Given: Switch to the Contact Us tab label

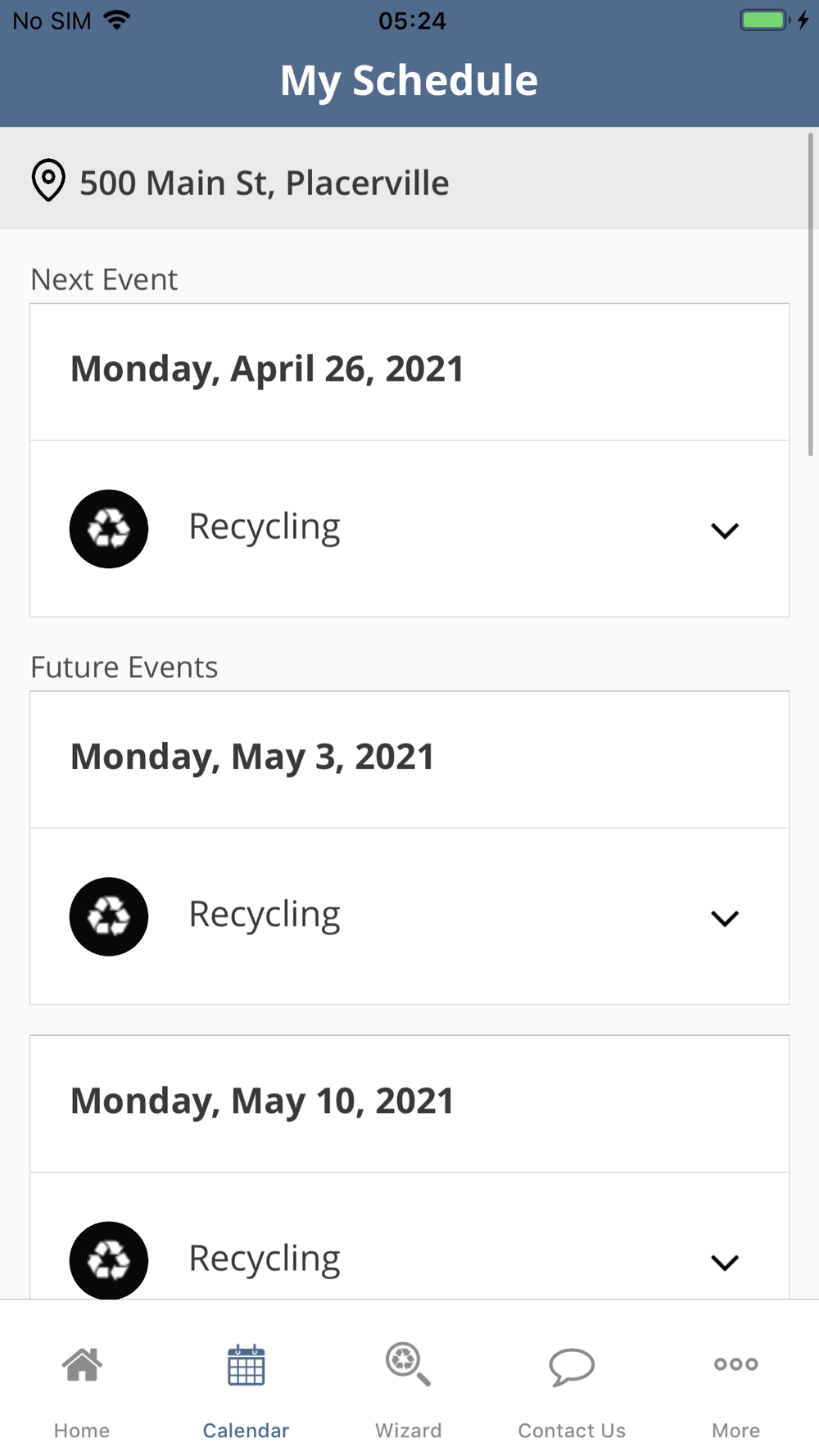Looking at the screenshot, I should coord(572,1431).
